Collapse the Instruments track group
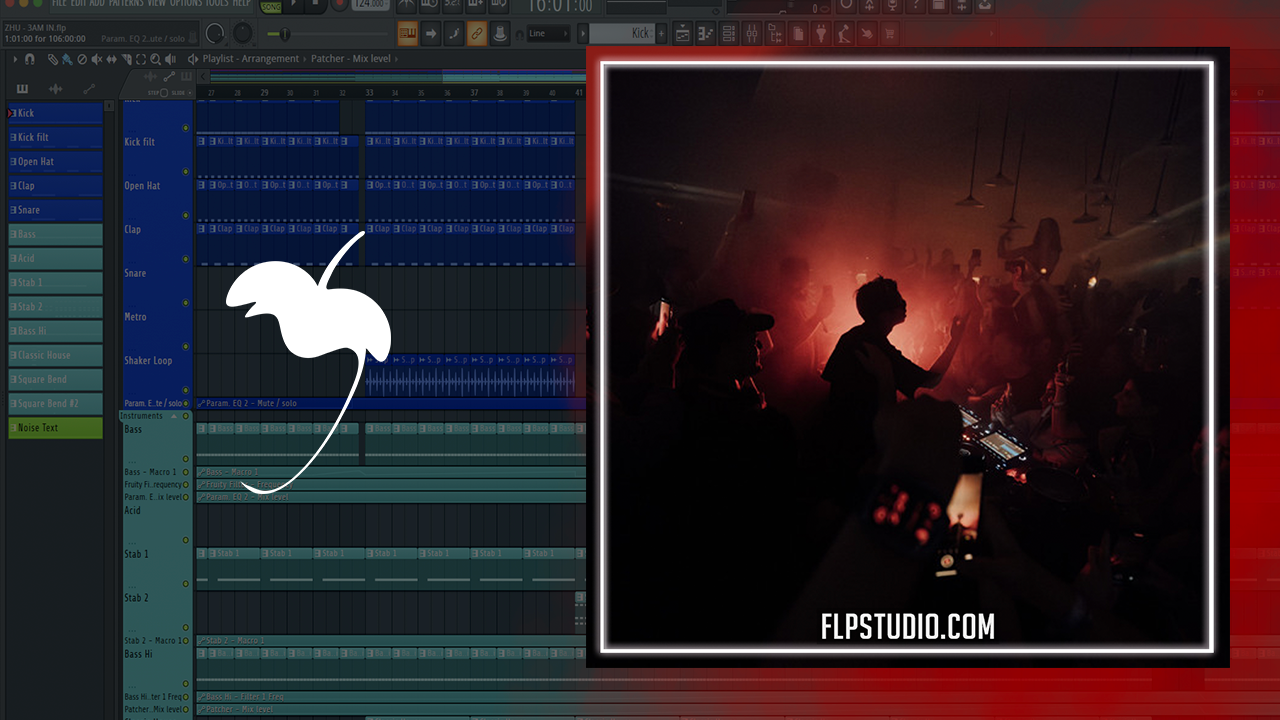 click(174, 416)
